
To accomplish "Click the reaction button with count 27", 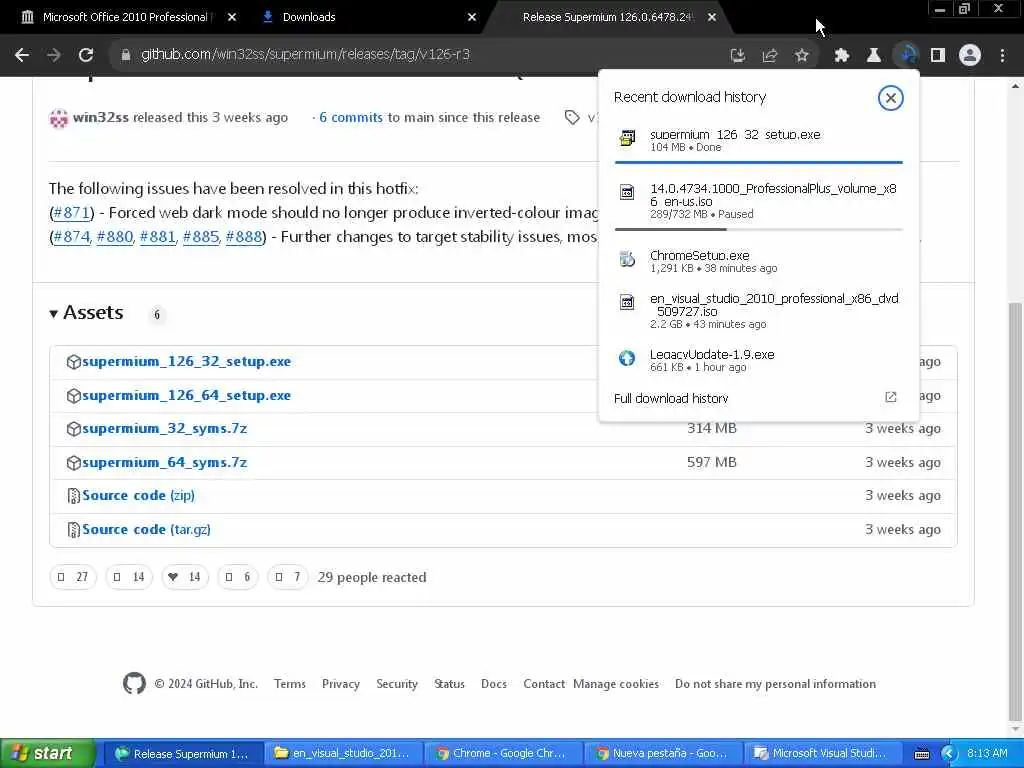I will tap(72, 577).
